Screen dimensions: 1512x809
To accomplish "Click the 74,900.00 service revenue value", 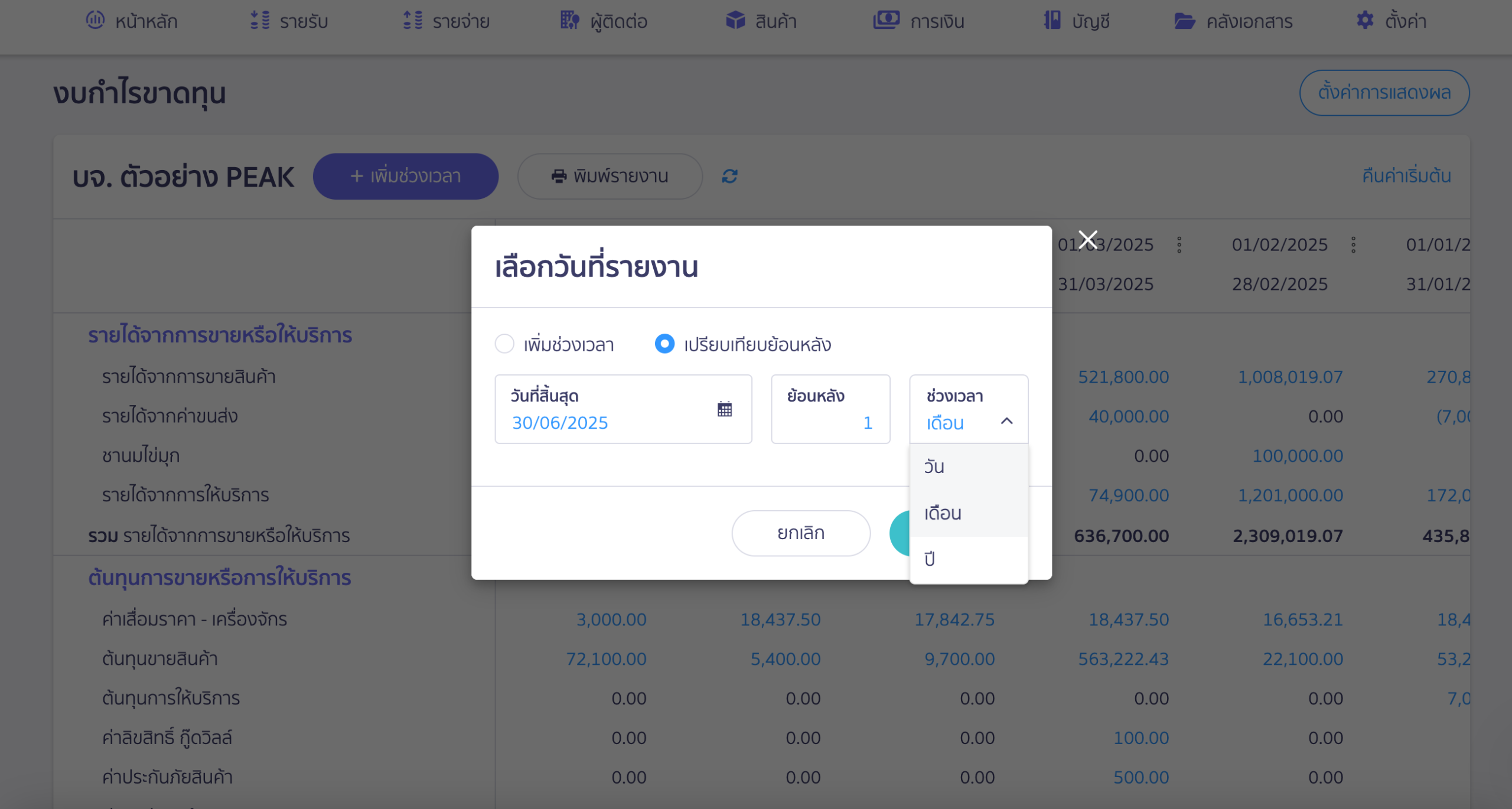I will pos(1129,495).
